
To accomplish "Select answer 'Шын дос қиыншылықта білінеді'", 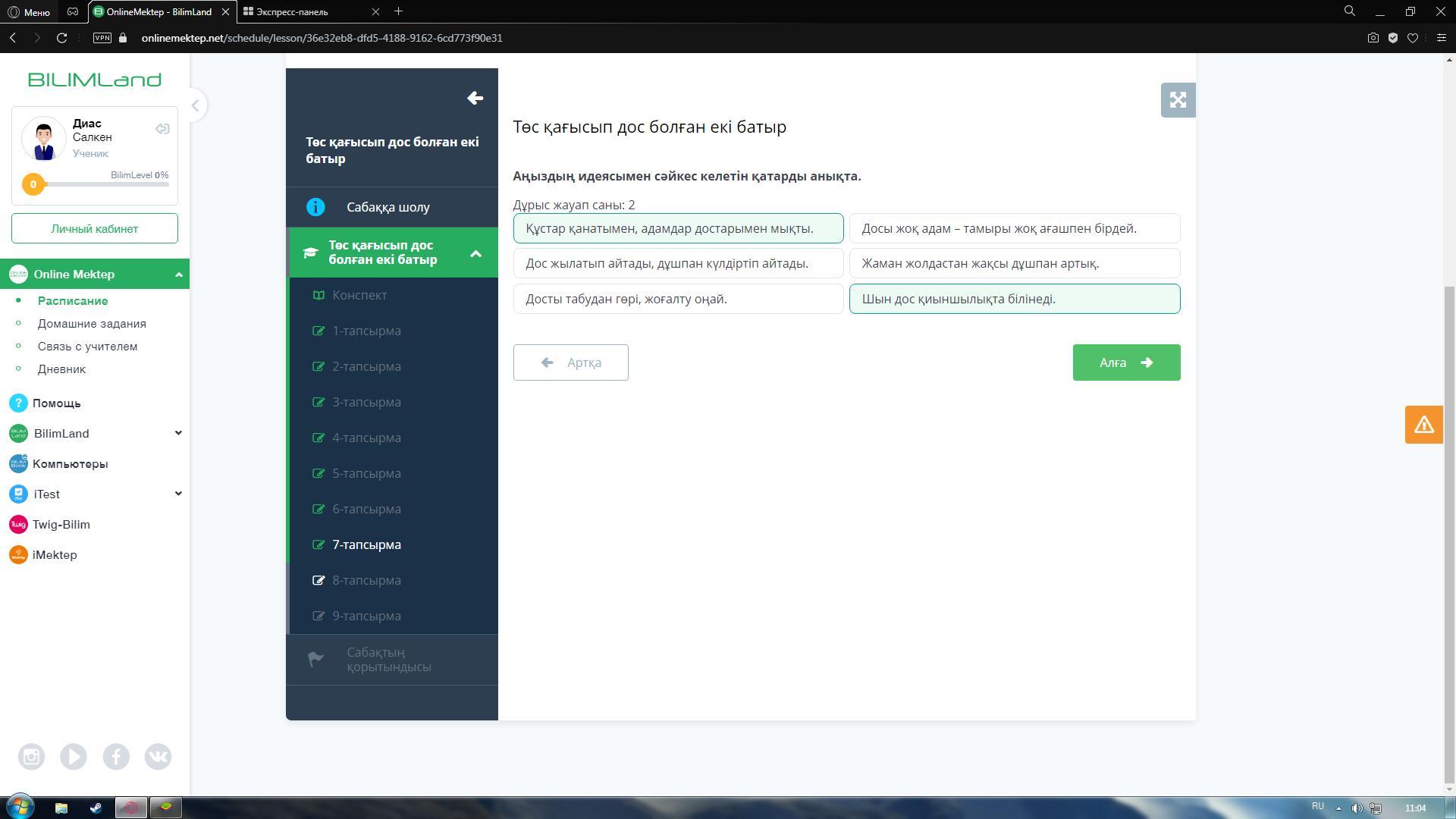I will 1014,299.
